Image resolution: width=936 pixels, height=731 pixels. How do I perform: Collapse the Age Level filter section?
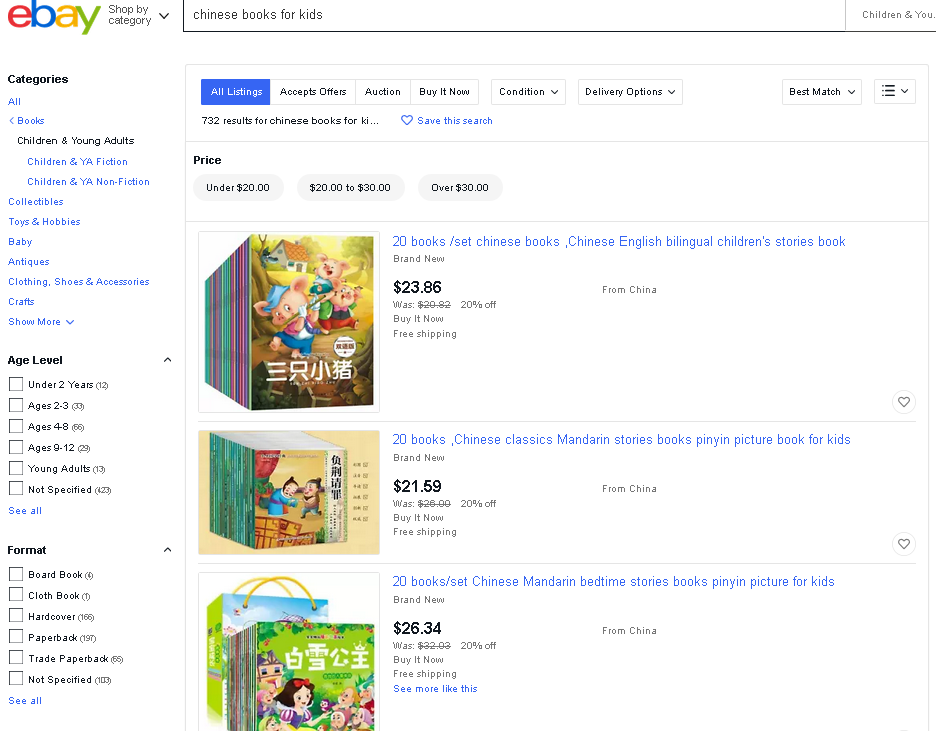coord(167,360)
